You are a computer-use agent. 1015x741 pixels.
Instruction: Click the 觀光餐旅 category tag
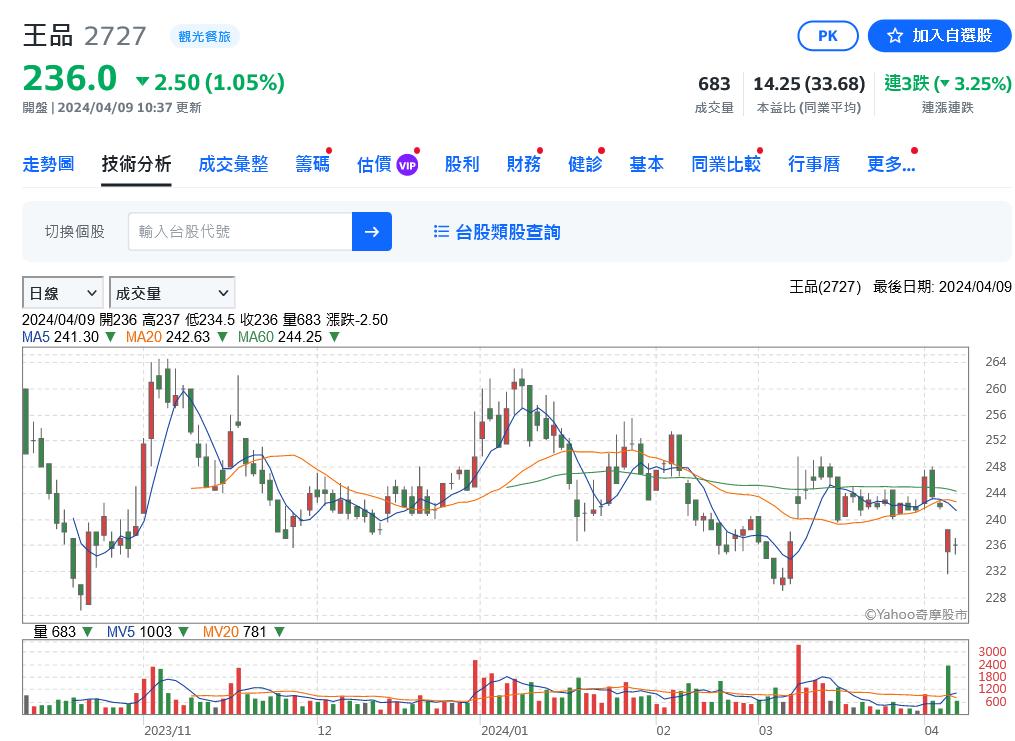tap(205, 37)
